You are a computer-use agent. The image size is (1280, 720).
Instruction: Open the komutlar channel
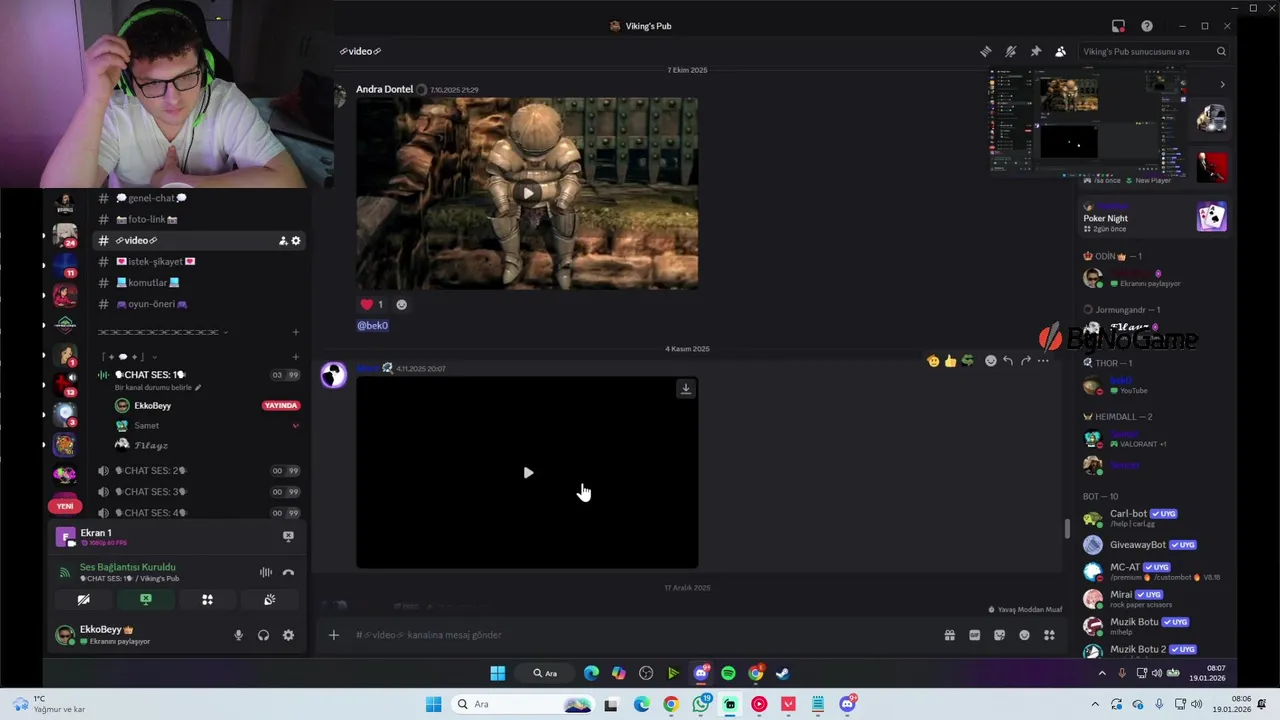tap(198, 282)
